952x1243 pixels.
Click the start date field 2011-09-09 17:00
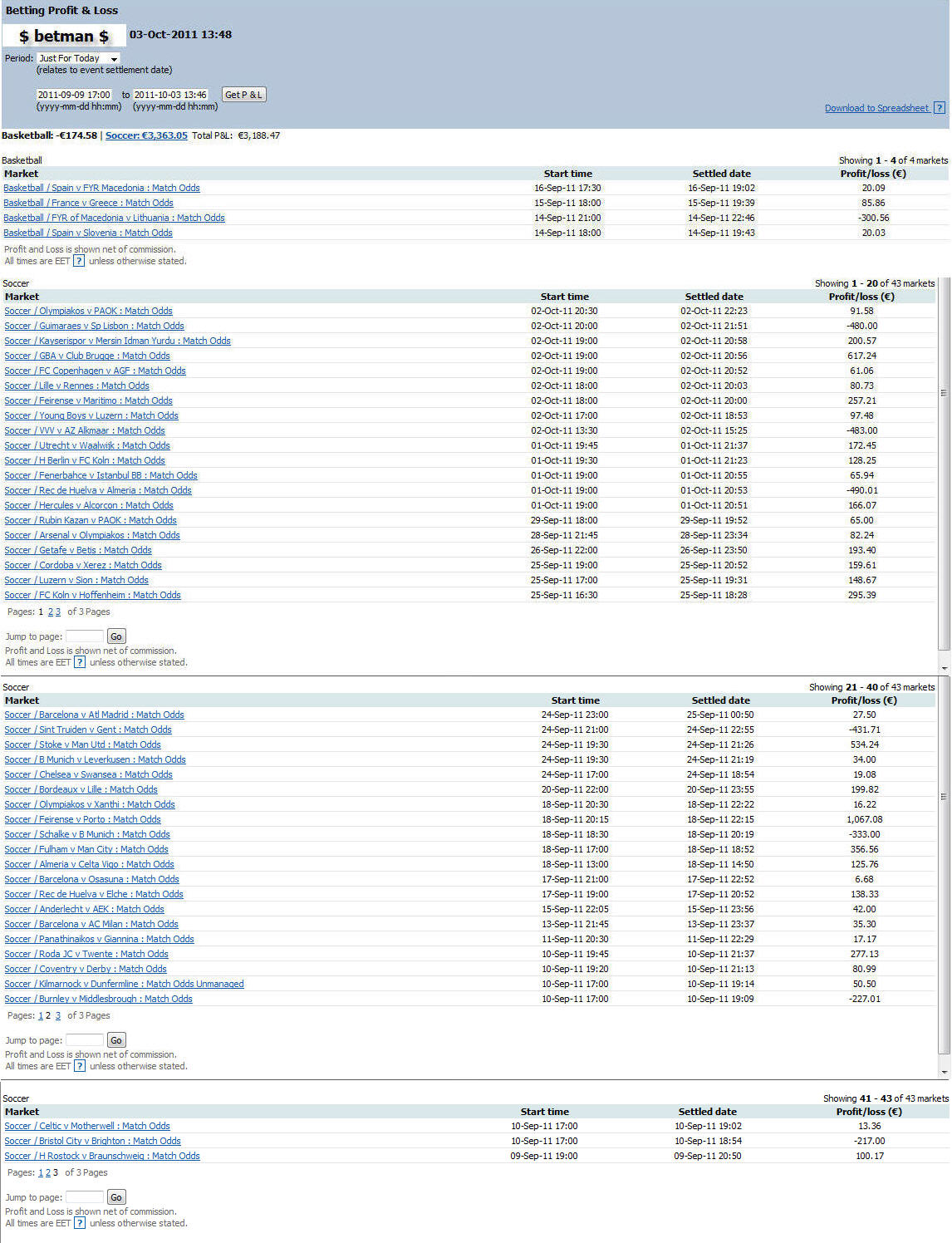(74, 95)
